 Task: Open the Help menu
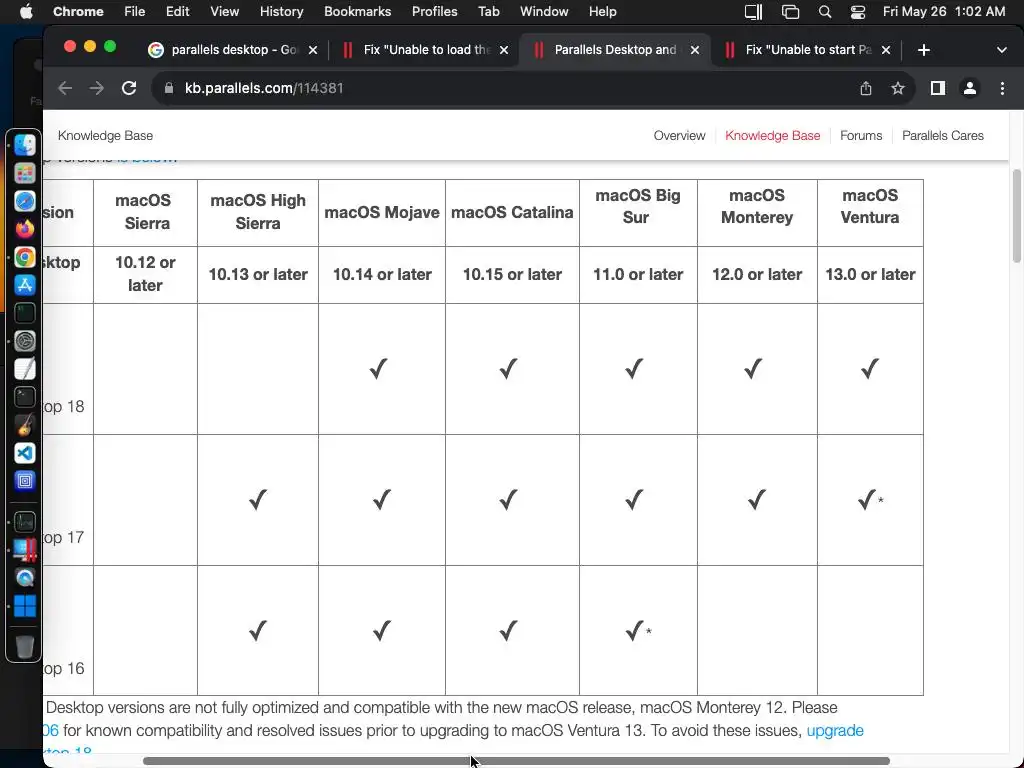(x=602, y=12)
